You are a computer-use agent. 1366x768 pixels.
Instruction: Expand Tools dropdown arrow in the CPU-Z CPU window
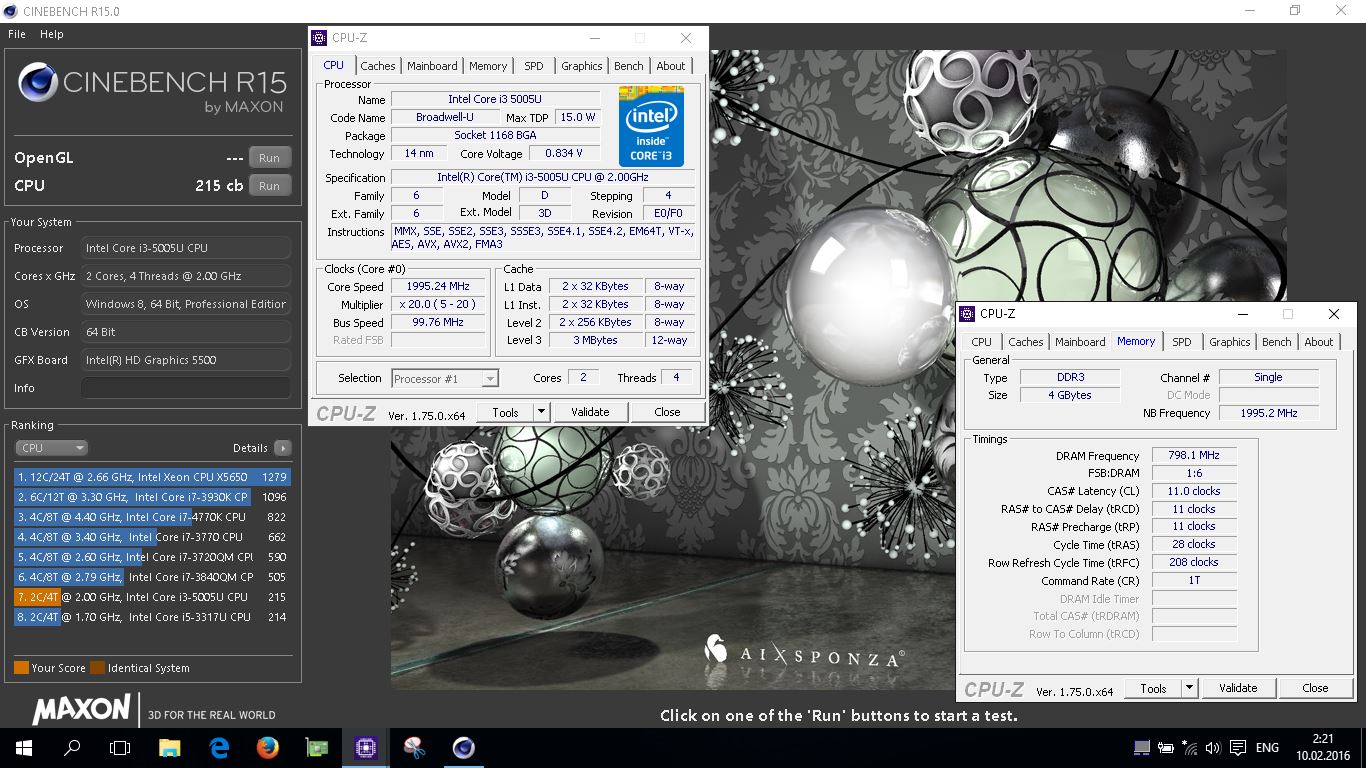(x=541, y=412)
